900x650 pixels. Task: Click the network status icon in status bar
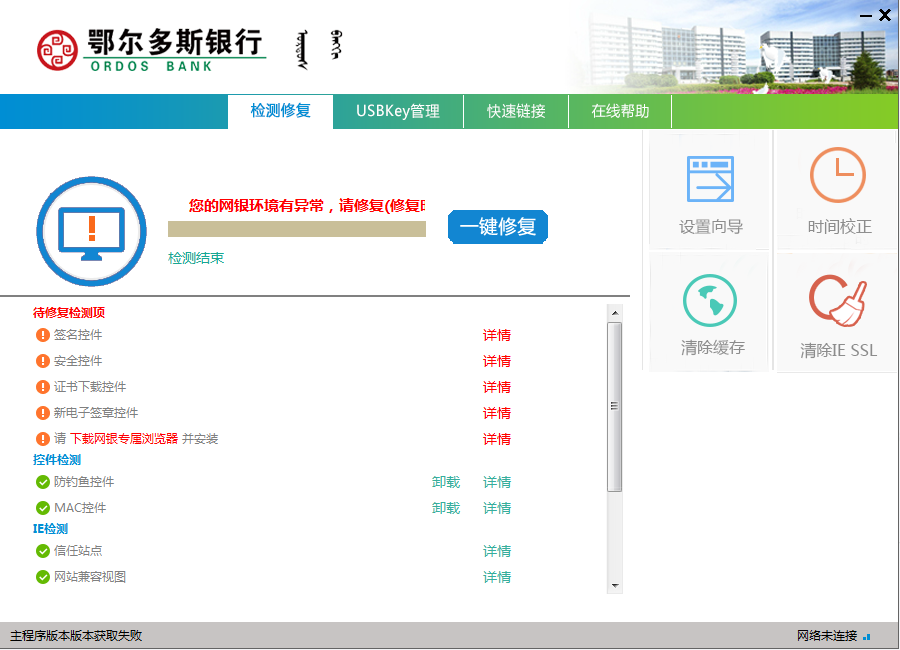pyautogui.click(x=866, y=636)
